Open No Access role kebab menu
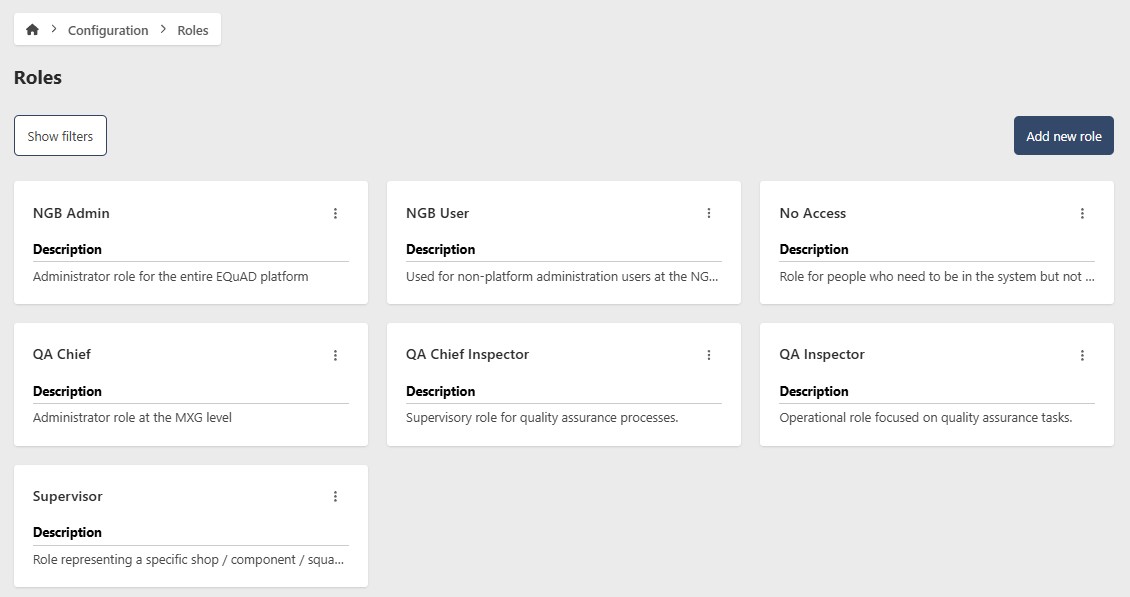Screen dimensions: 1130x597 click(1082, 213)
